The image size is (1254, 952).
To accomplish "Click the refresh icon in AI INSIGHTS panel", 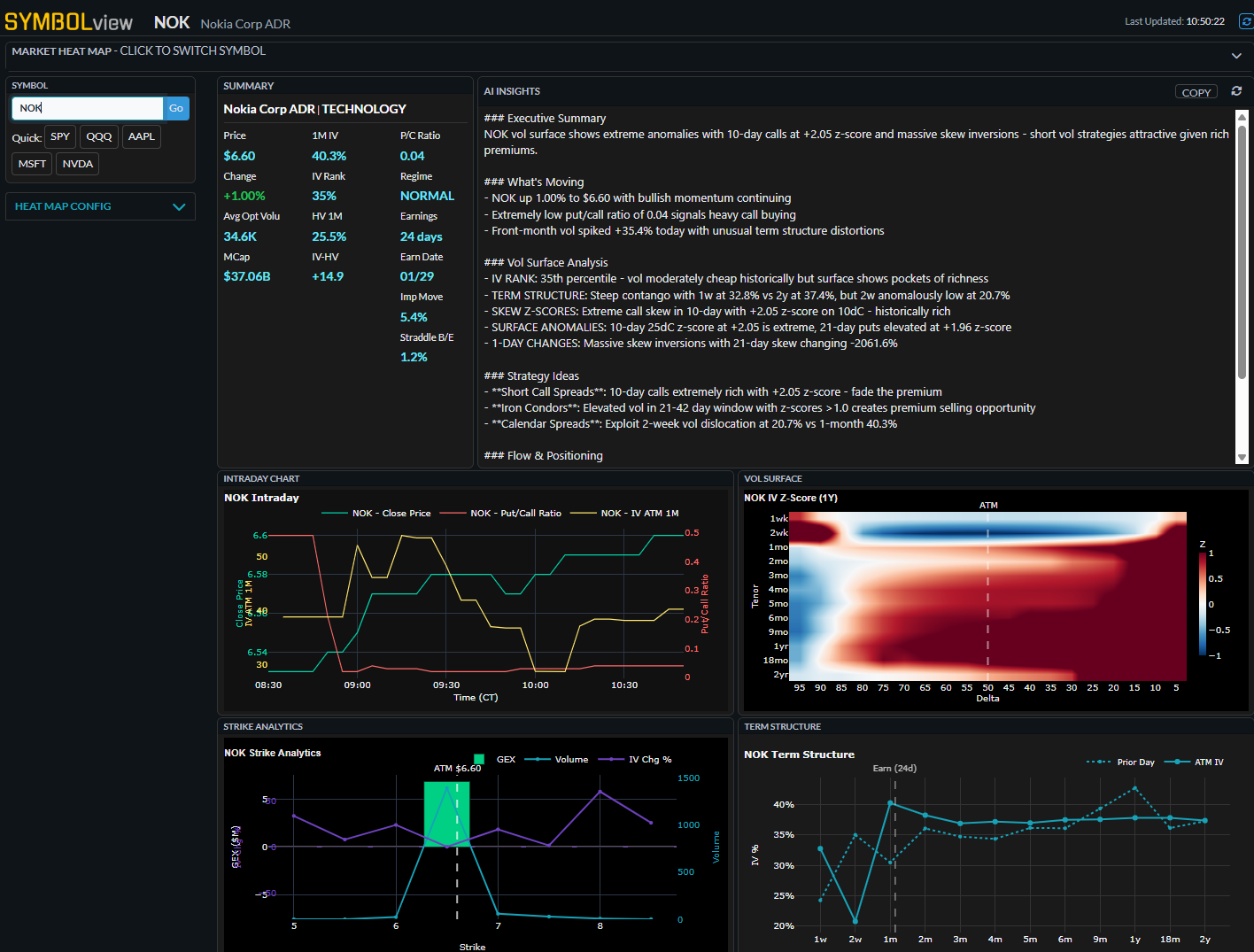I will 1236,91.
